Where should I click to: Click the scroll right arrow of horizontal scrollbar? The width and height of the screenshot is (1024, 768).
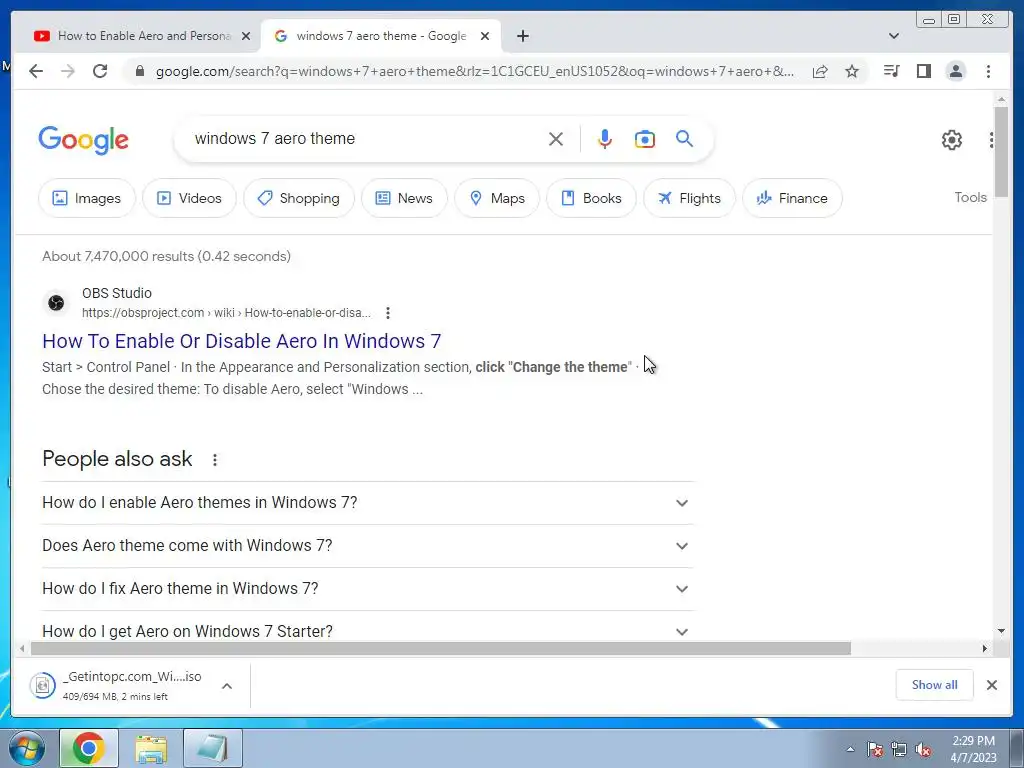coord(985,648)
